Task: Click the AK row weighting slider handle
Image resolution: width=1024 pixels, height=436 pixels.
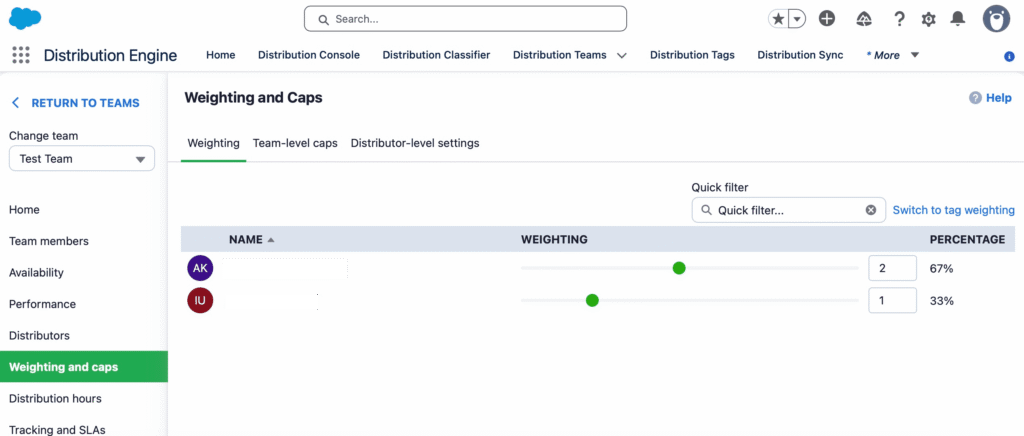Action: click(679, 268)
